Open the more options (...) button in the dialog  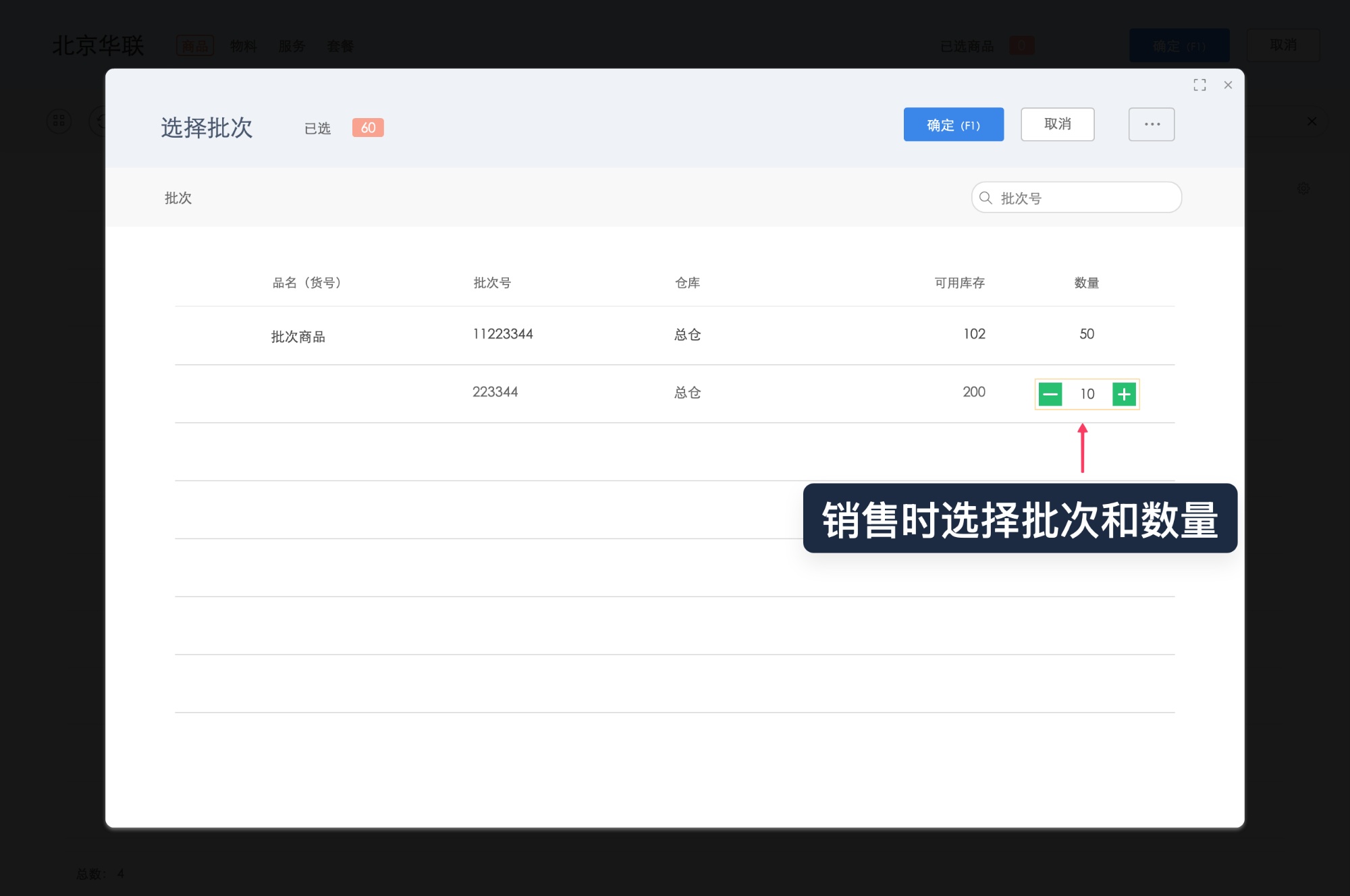1151,124
